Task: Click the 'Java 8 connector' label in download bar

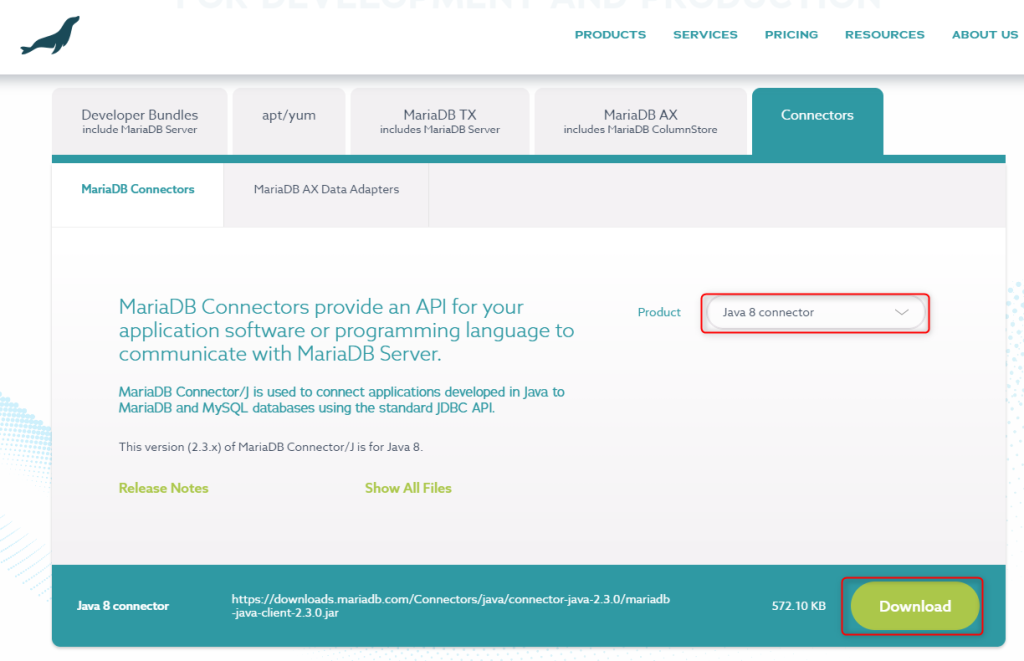Action: 123,606
